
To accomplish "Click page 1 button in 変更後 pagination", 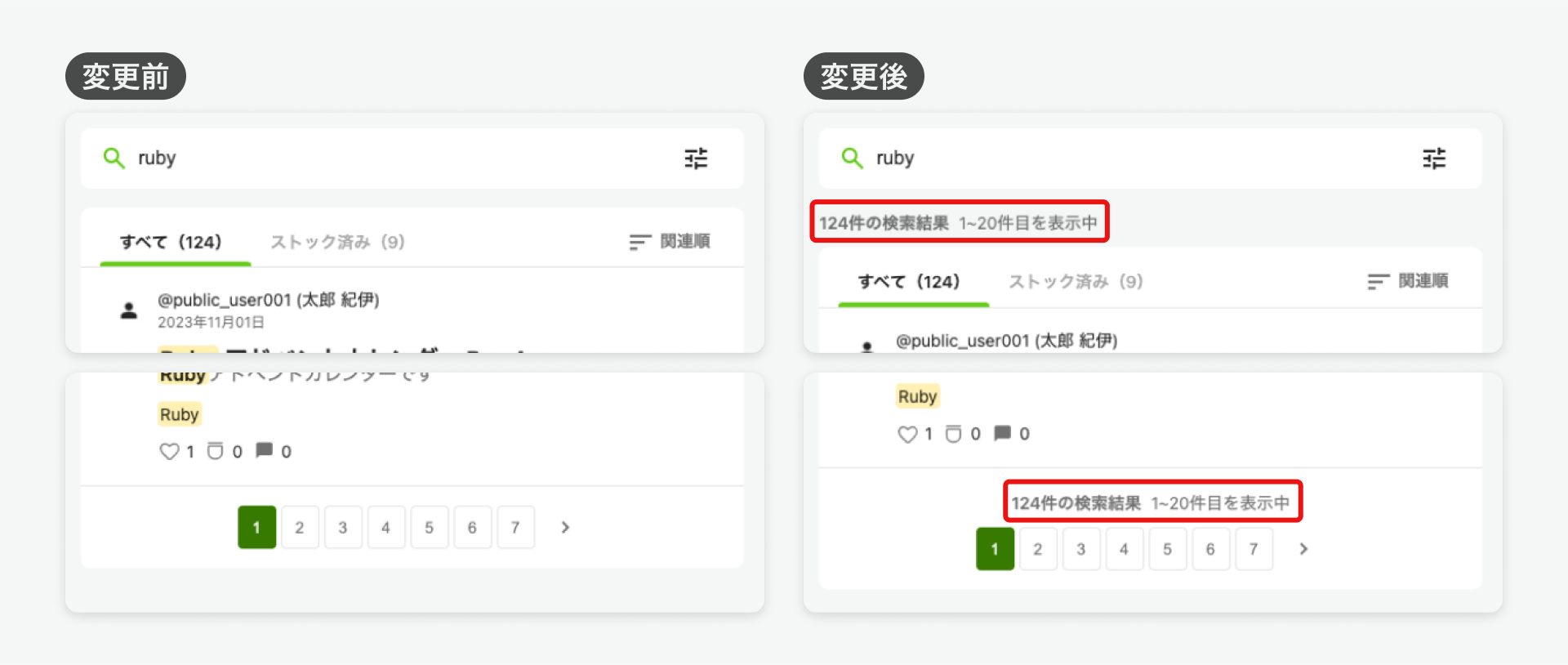I will click(x=995, y=549).
